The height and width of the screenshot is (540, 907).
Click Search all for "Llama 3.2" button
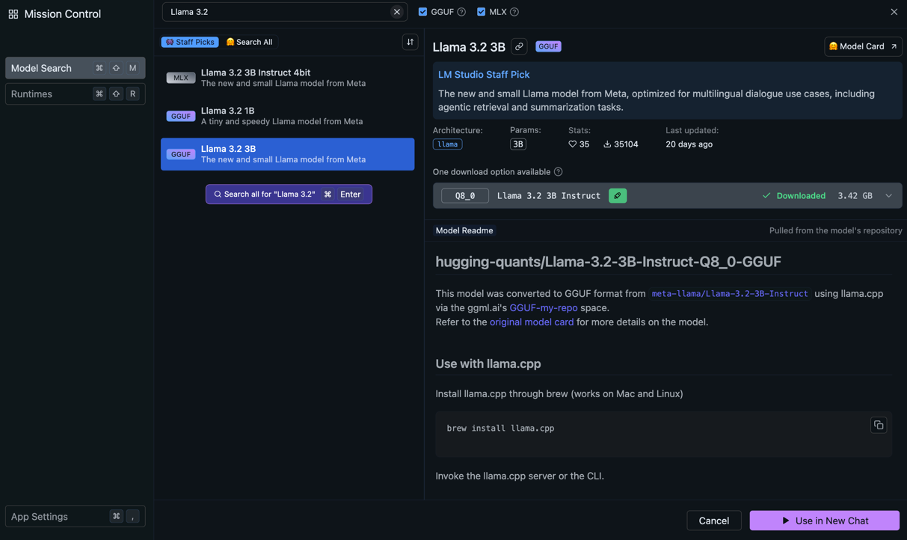289,194
